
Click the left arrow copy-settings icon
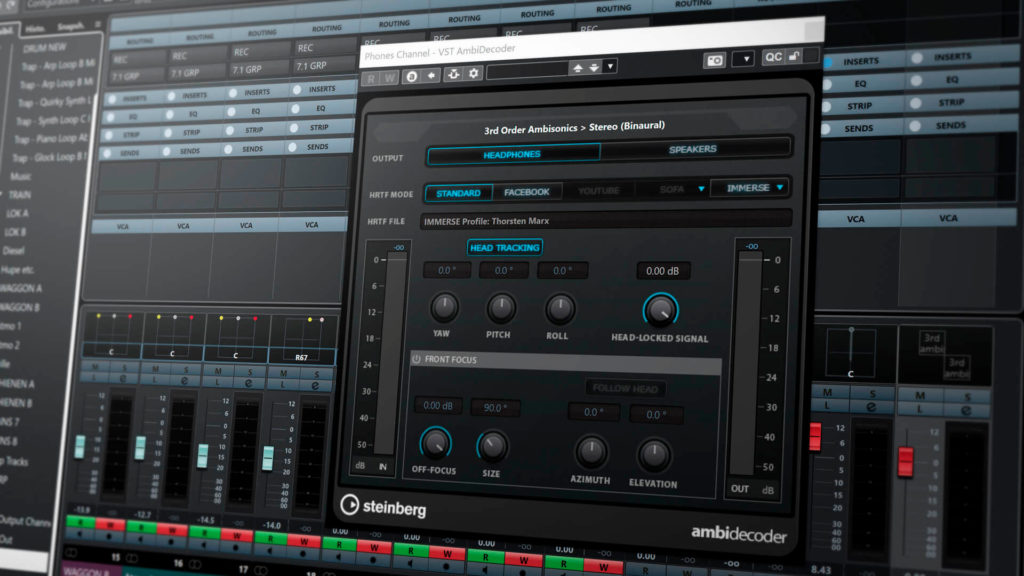coord(432,75)
